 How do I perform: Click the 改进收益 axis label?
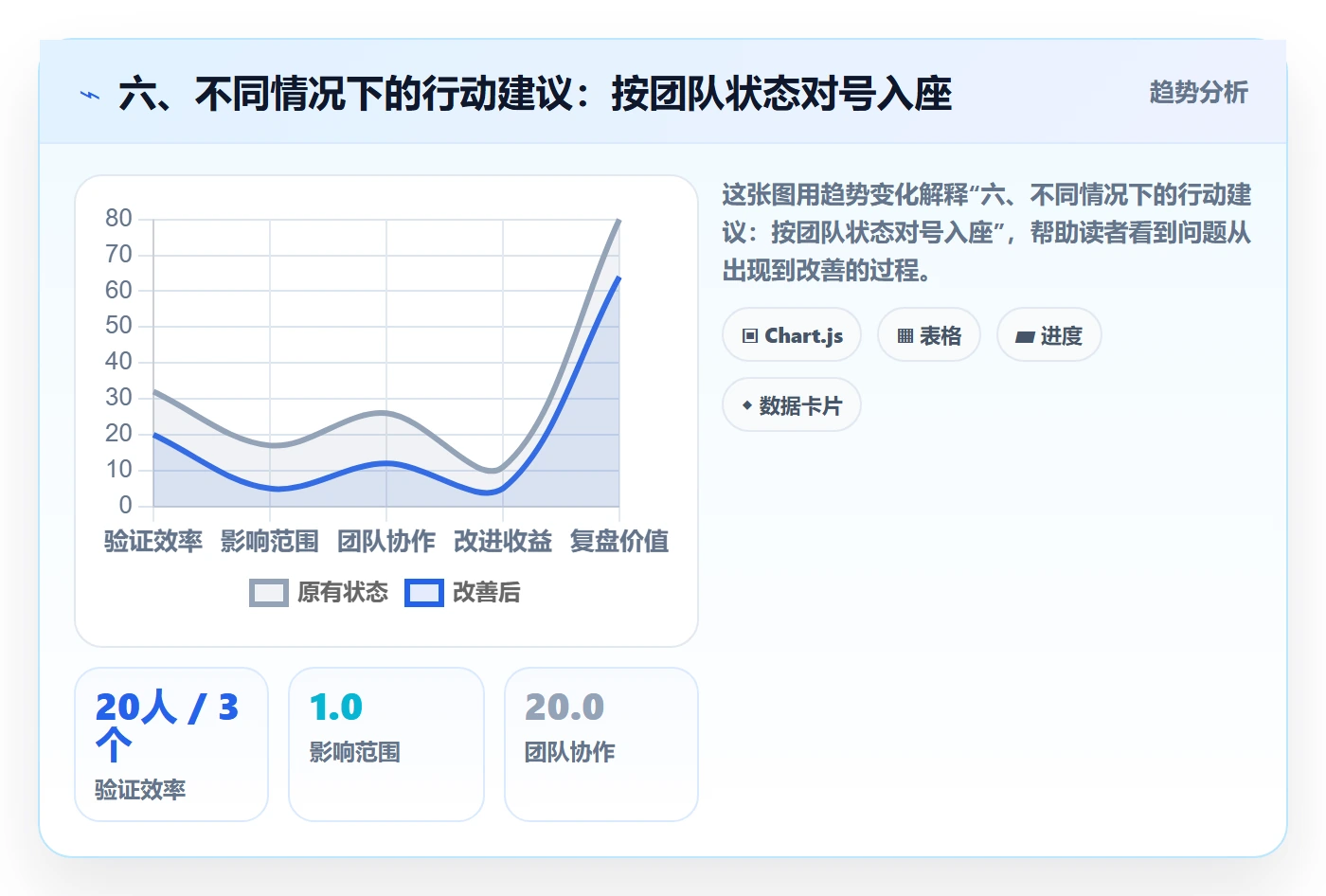(x=503, y=541)
